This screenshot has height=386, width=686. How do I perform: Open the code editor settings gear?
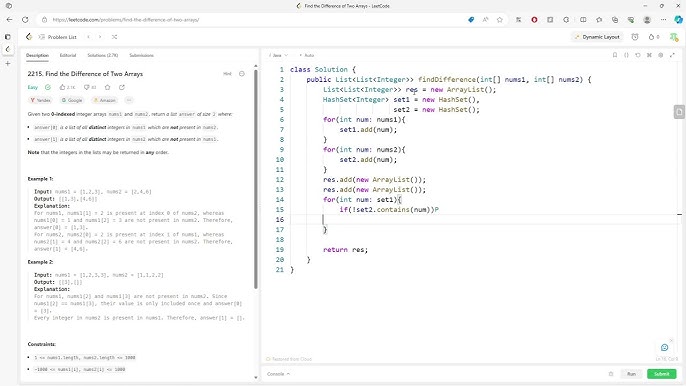point(661,55)
